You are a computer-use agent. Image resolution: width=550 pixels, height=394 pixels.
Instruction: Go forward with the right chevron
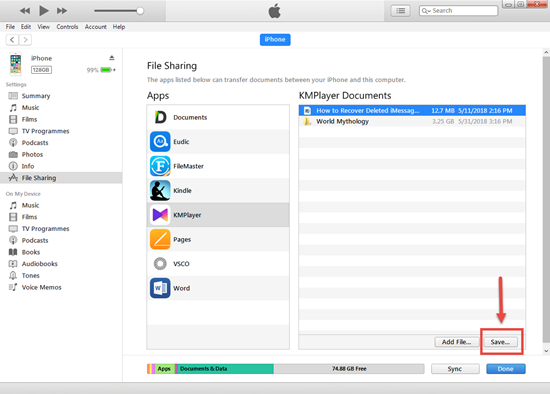click(25, 40)
